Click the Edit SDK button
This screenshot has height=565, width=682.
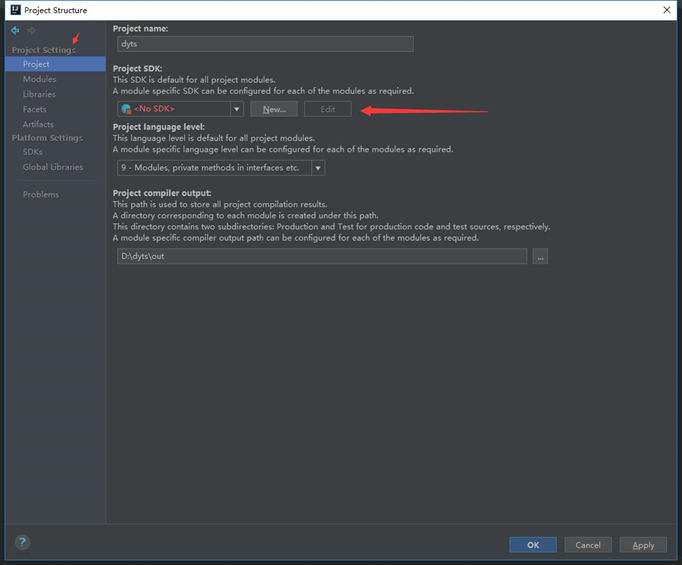pyautogui.click(x=328, y=109)
